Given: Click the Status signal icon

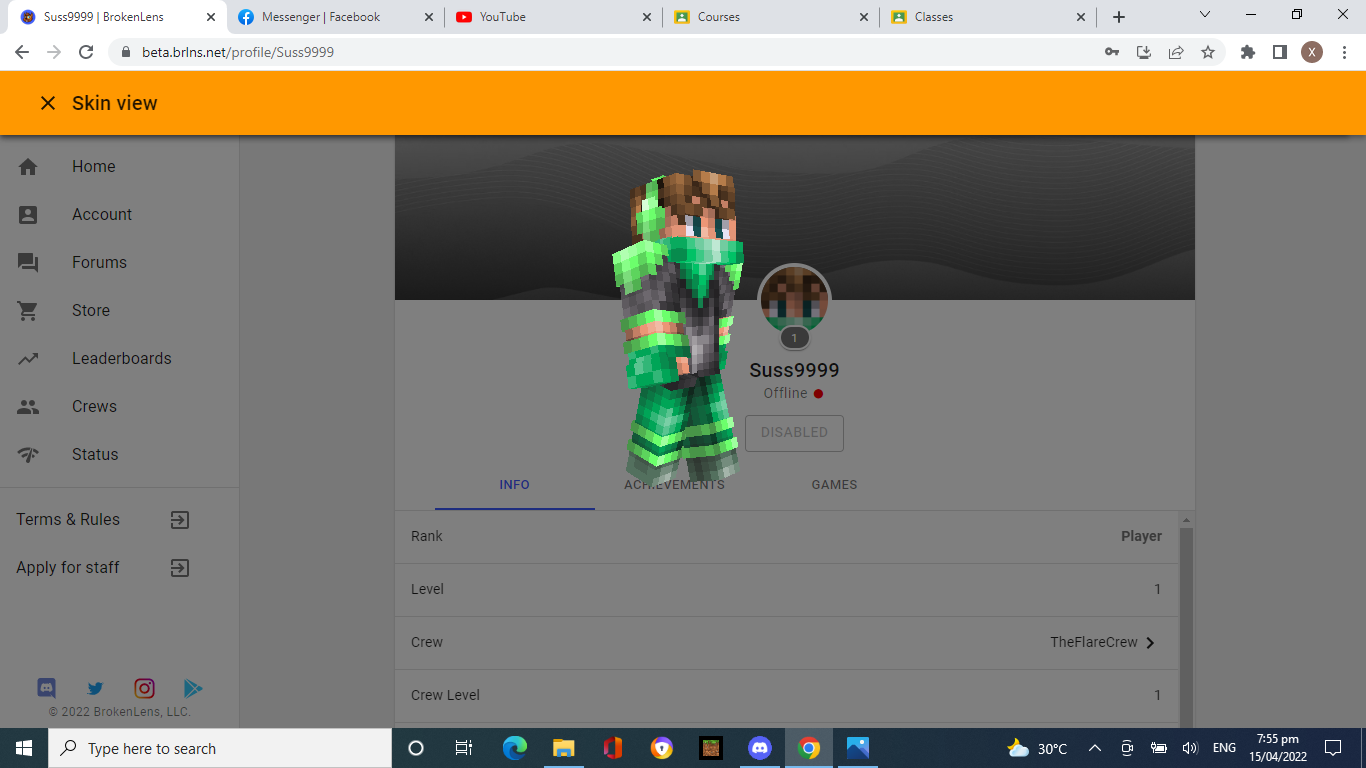Looking at the screenshot, I should click(28, 455).
